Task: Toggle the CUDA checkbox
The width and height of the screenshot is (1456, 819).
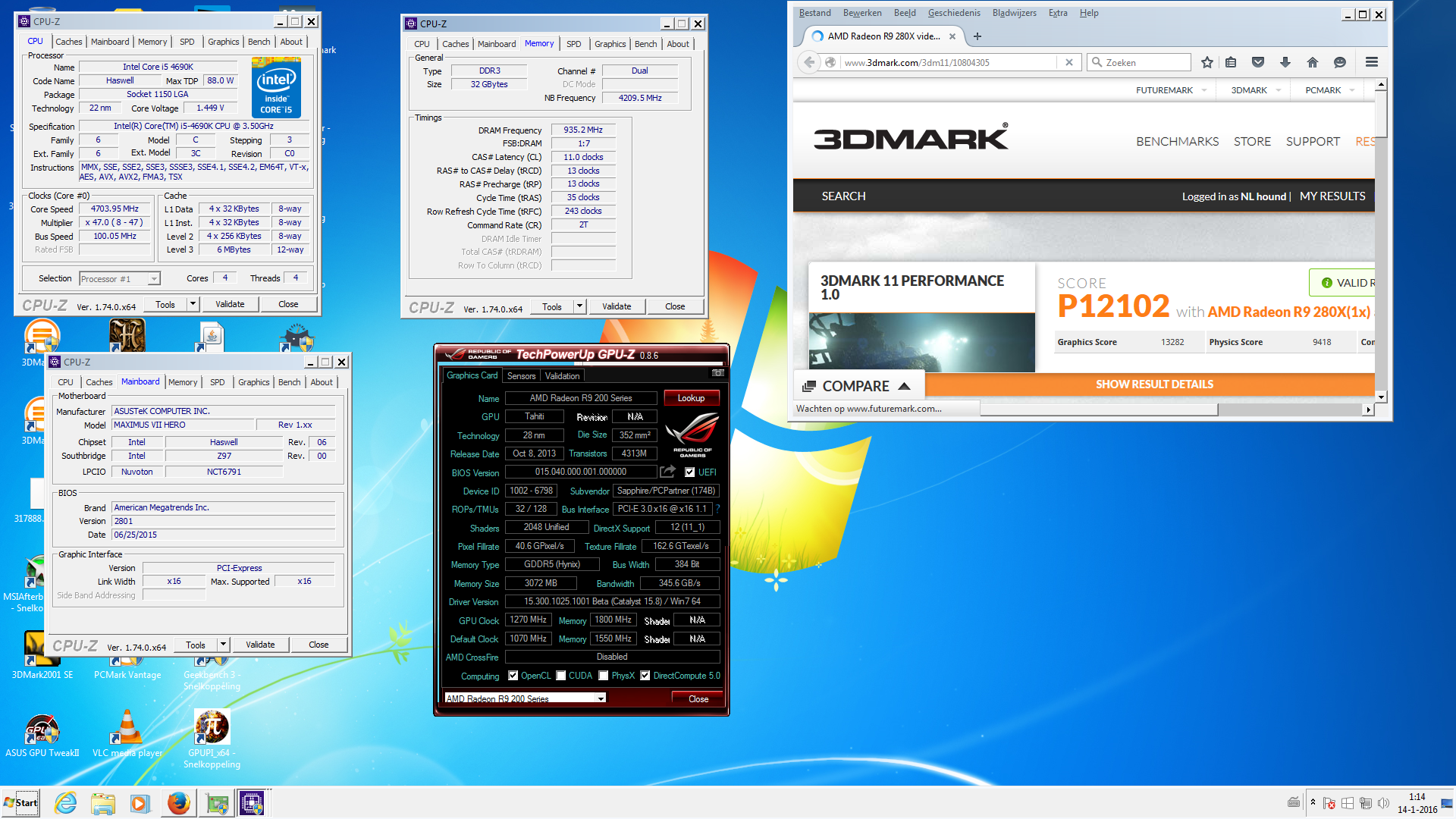Action: coord(561,676)
